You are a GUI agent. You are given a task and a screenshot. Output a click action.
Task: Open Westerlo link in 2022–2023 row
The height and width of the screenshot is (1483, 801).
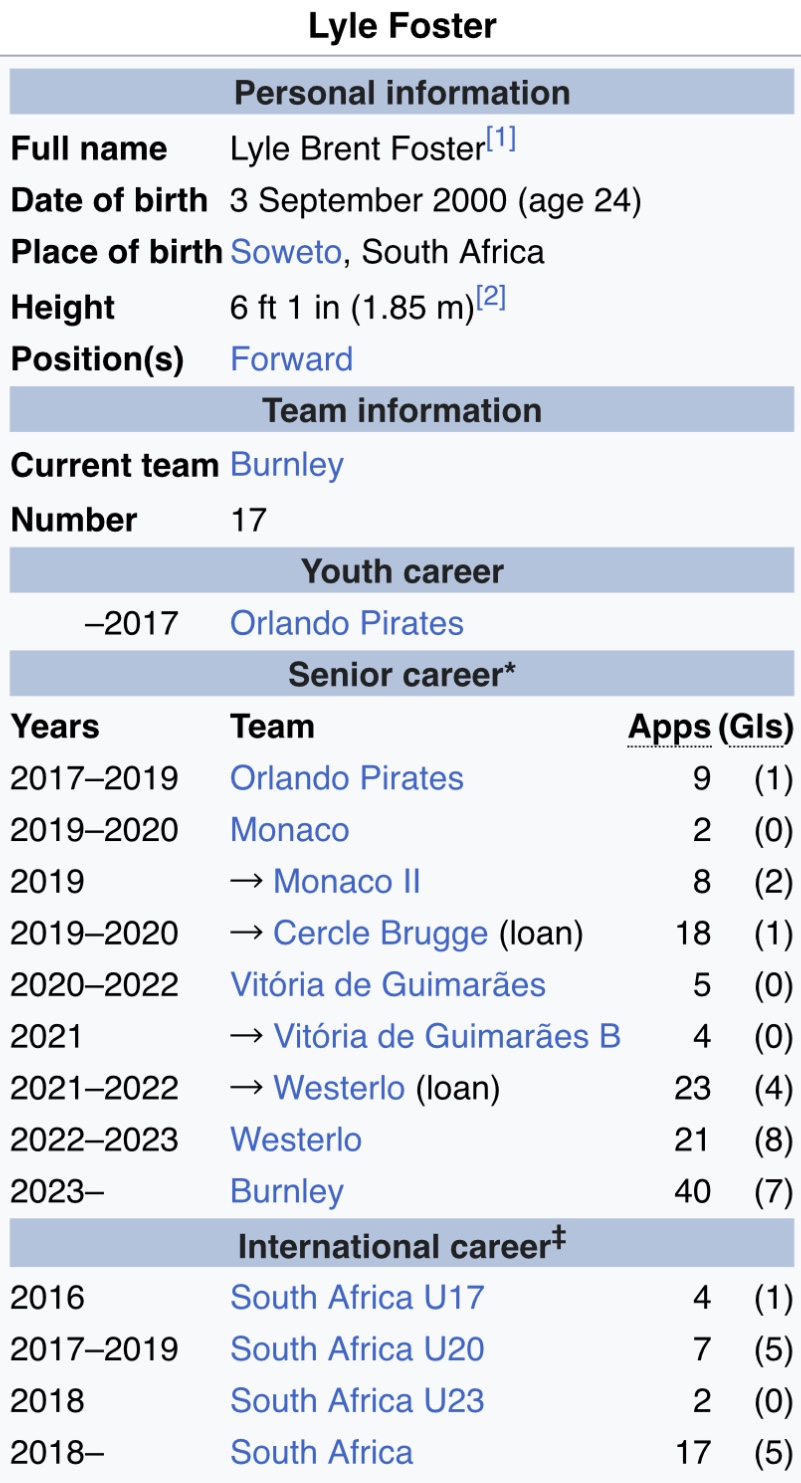pyautogui.click(x=296, y=1139)
